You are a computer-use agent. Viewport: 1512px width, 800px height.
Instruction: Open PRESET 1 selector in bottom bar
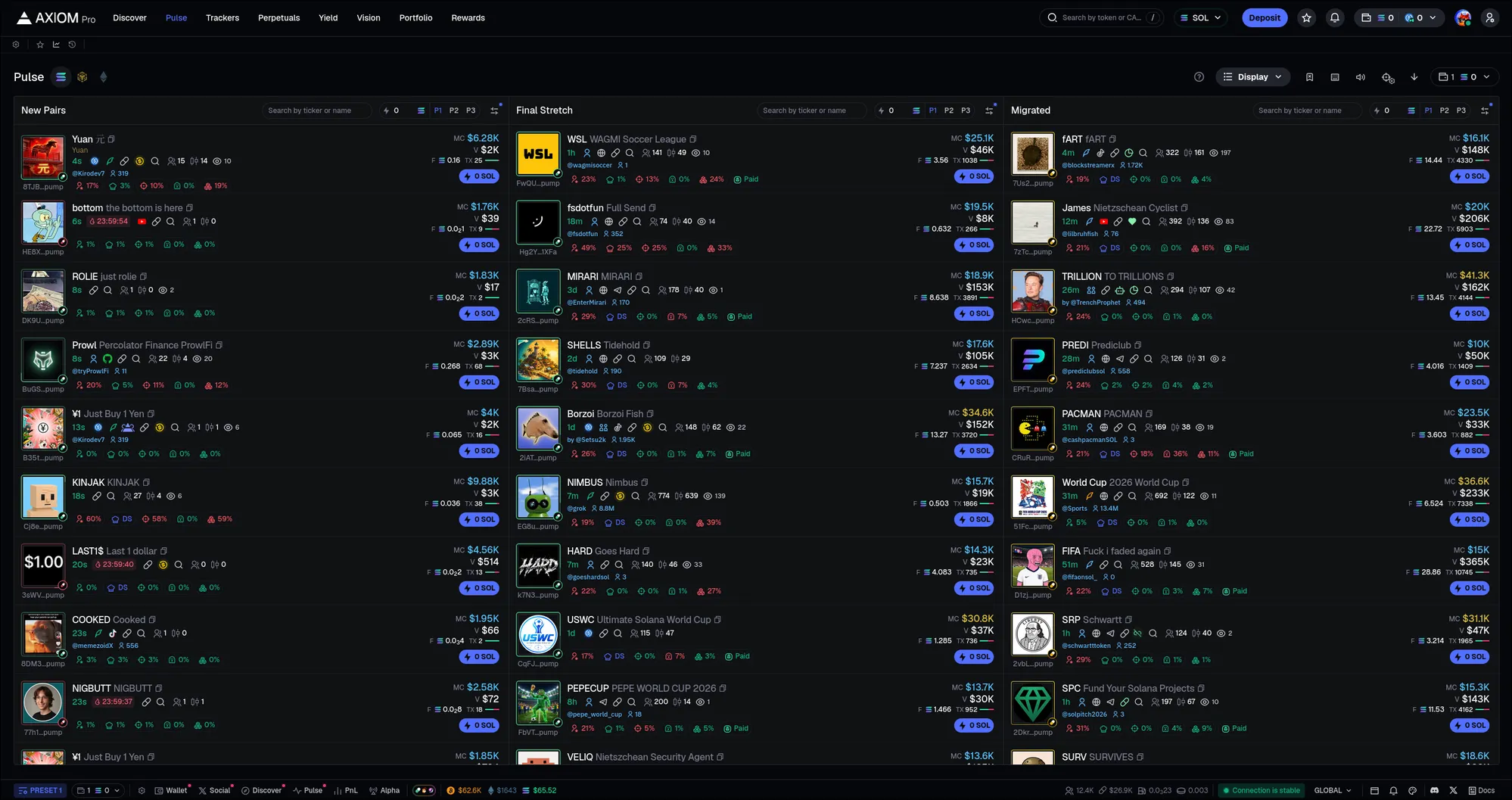click(x=40, y=790)
